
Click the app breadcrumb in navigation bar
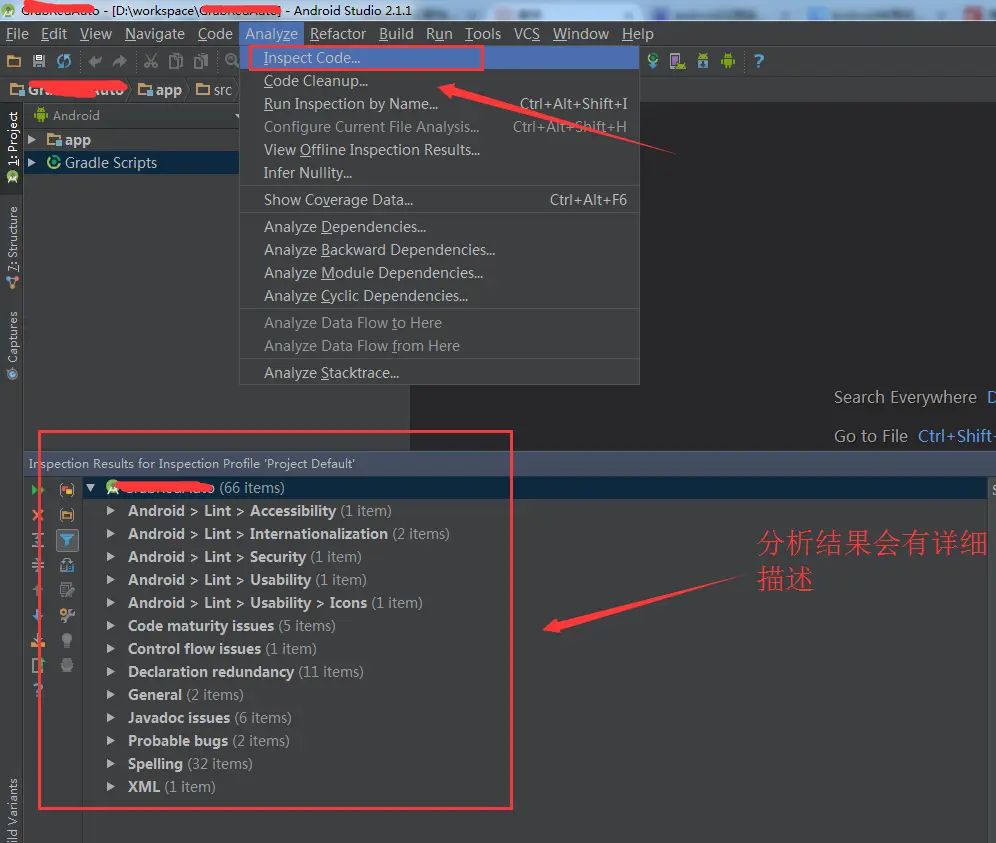[160, 90]
